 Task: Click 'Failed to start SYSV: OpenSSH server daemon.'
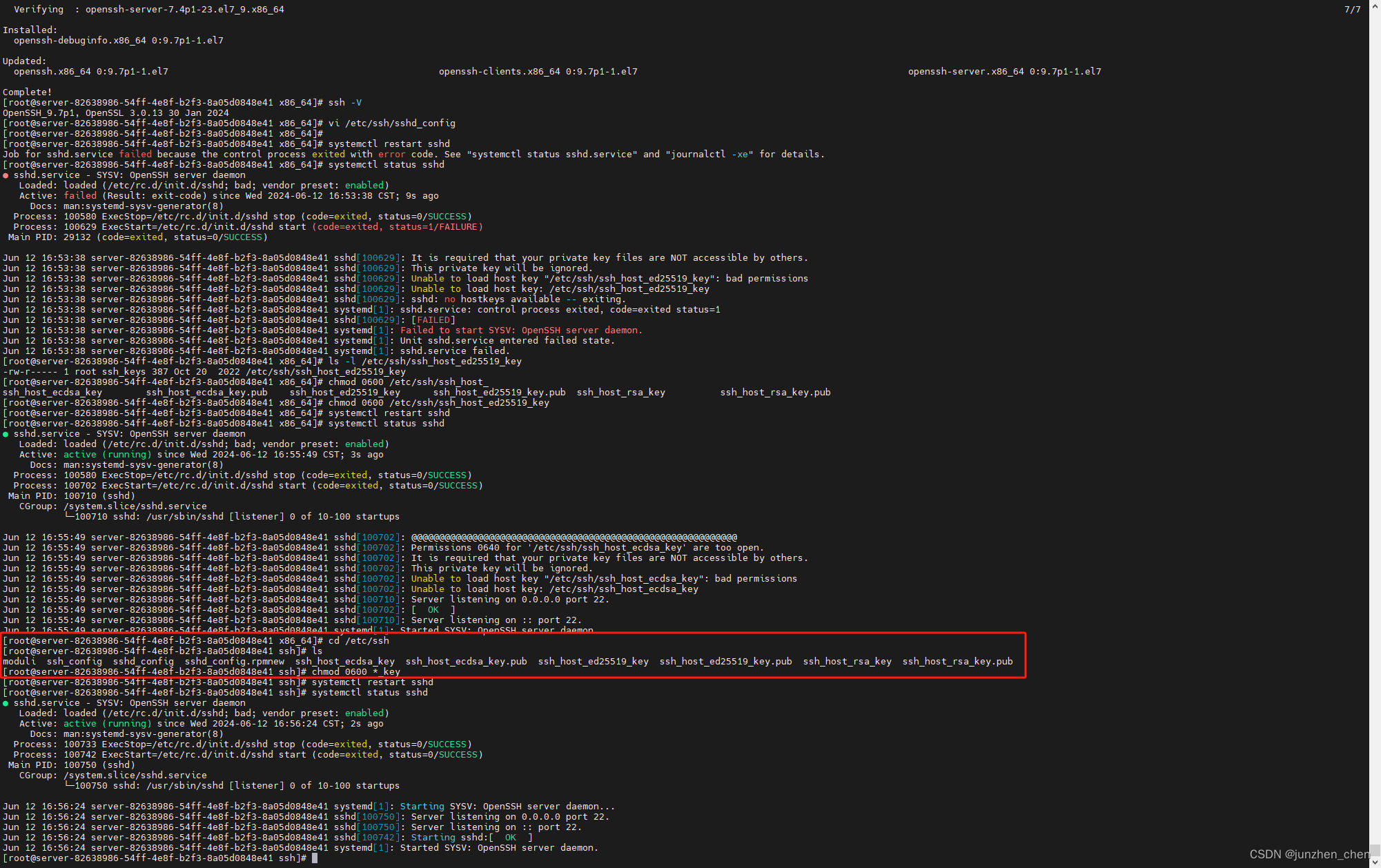tap(521, 330)
